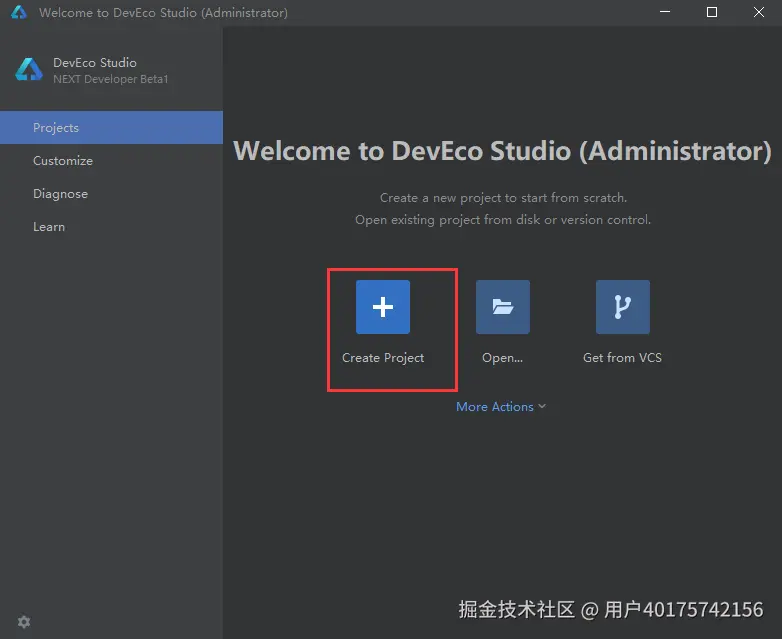The image size is (782, 639).
Task: Click the 'Create a new project' hint text
Action: tap(503, 198)
